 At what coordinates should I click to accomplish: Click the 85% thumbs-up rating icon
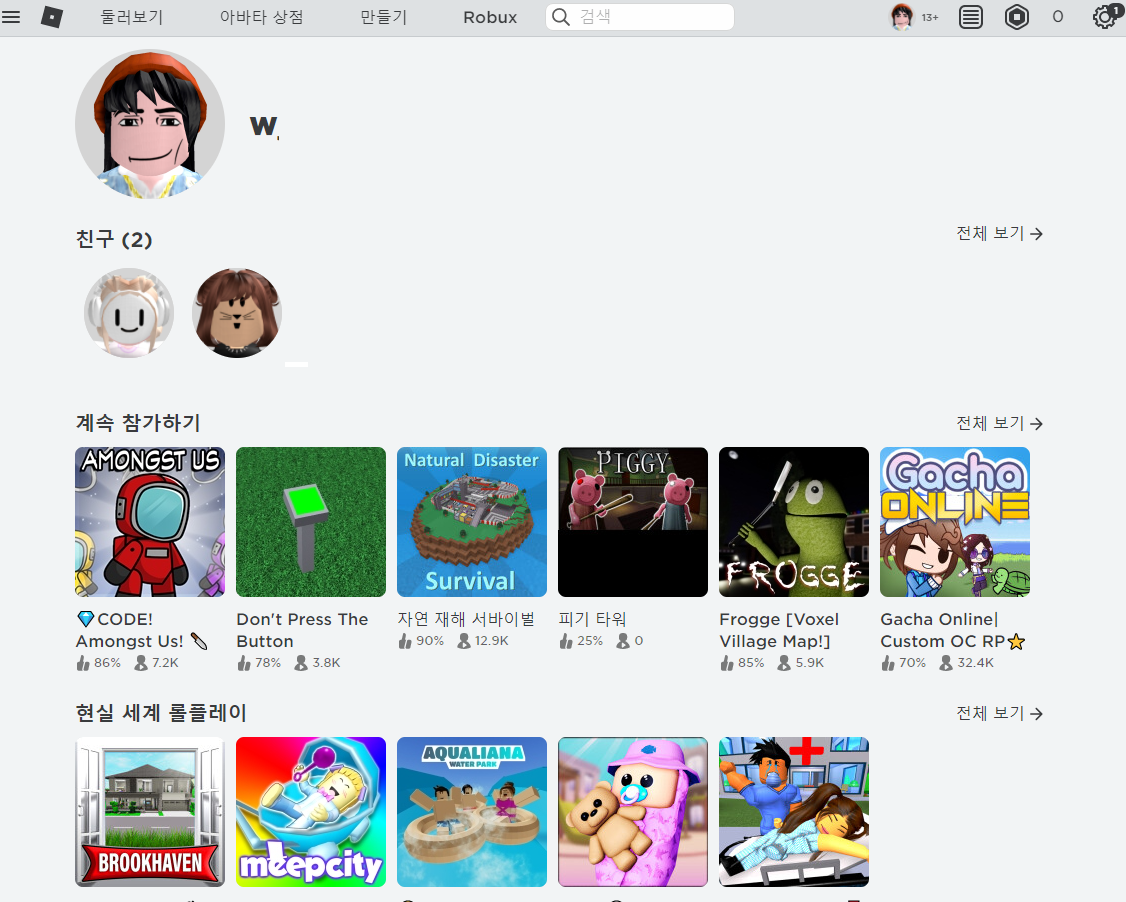pyautogui.click(x=727, y=663)
